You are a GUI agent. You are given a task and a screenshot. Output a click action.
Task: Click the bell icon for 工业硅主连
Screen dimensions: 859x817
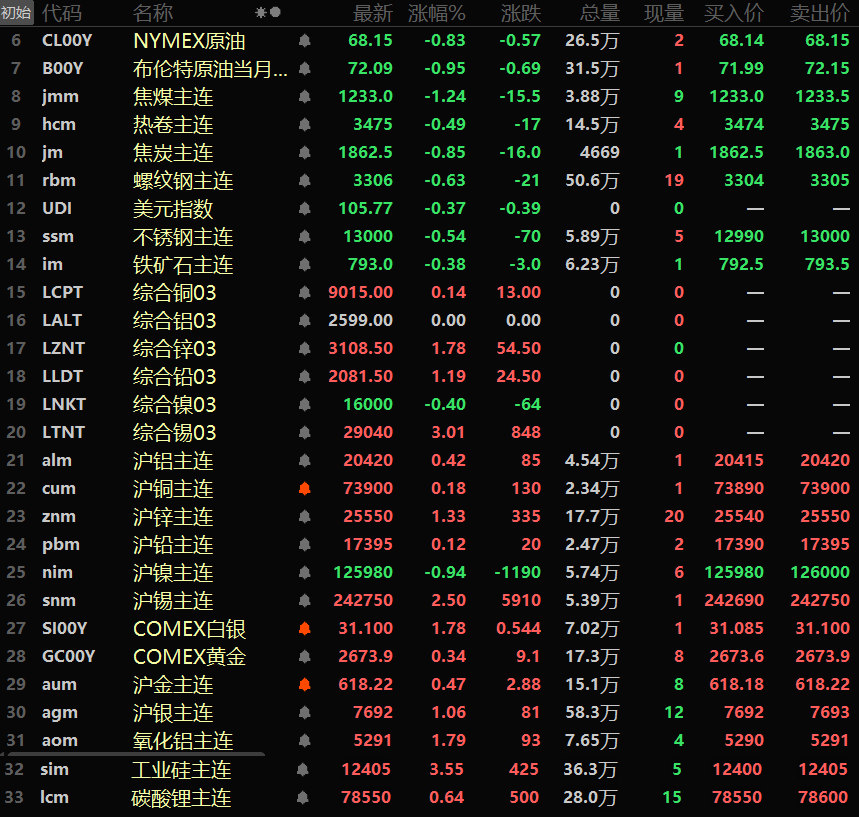tap(302, 769)
